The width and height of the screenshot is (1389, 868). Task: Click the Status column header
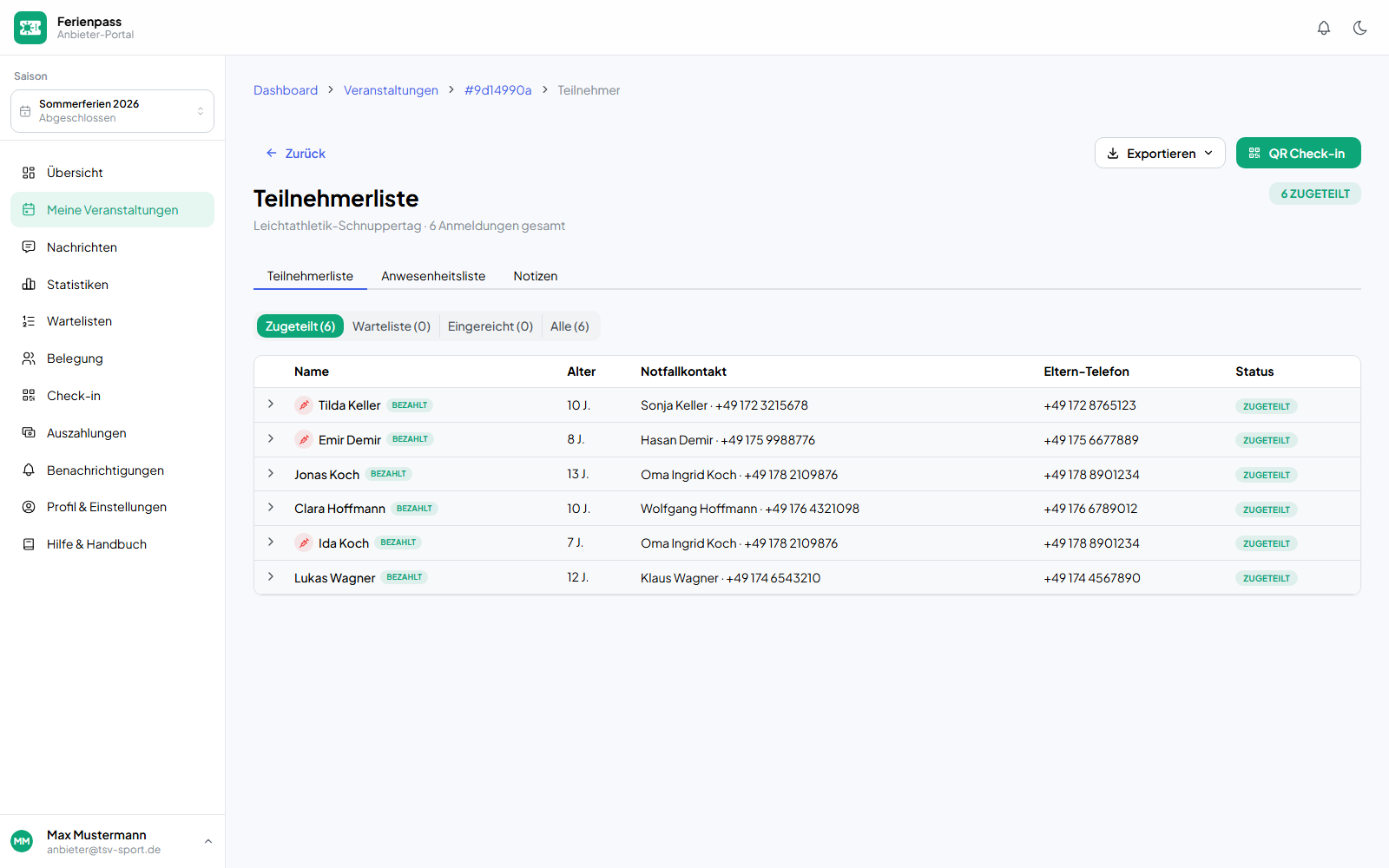coord(1254,372)
